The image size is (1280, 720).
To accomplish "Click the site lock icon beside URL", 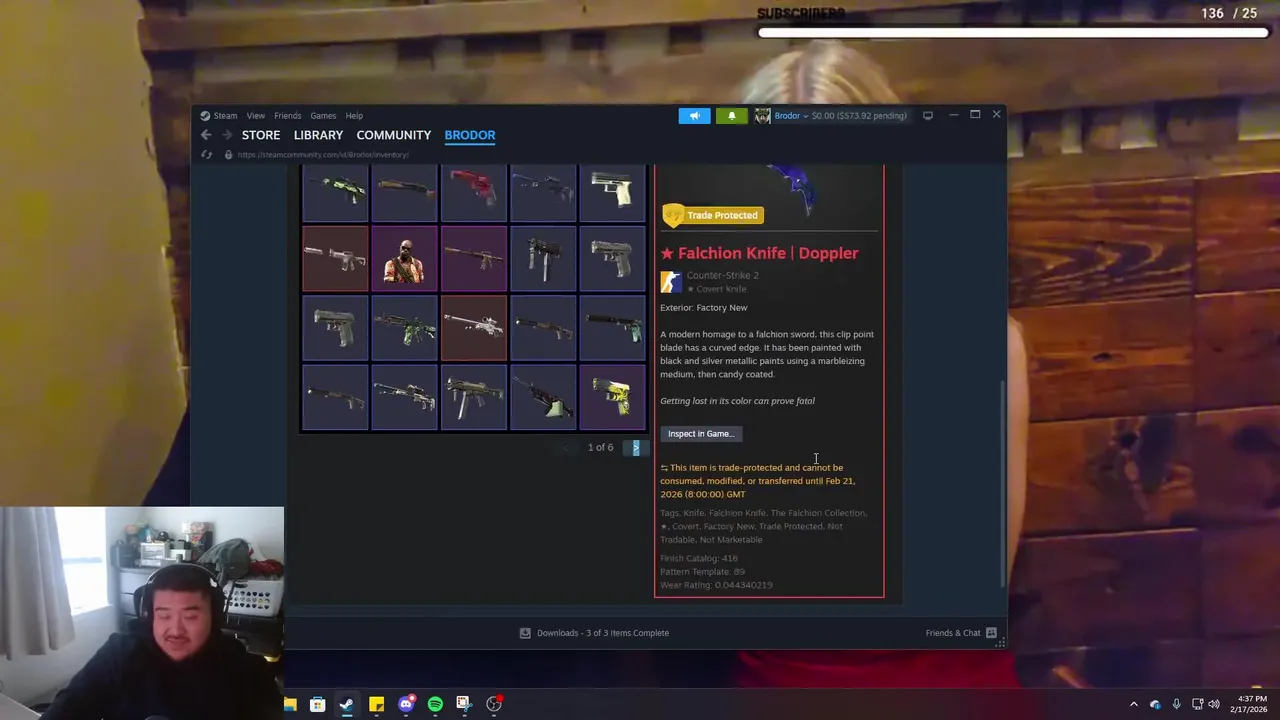I will tap(228, 155).
